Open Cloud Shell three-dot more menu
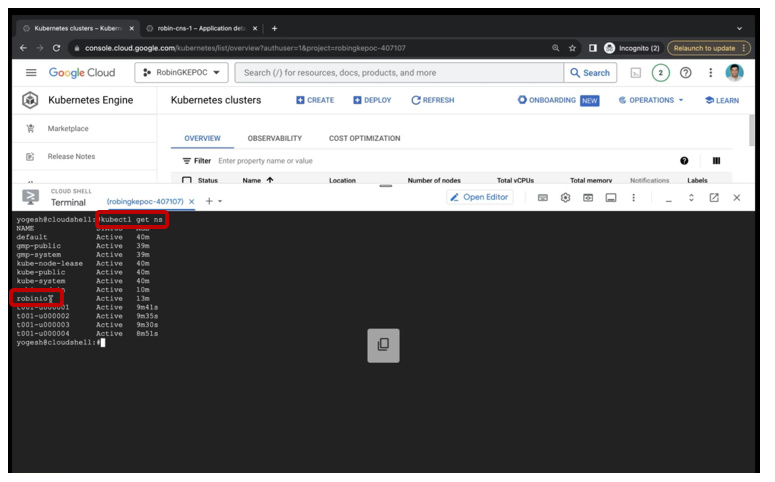The height and width of the screenshot is (482, 775). [633, 198]
